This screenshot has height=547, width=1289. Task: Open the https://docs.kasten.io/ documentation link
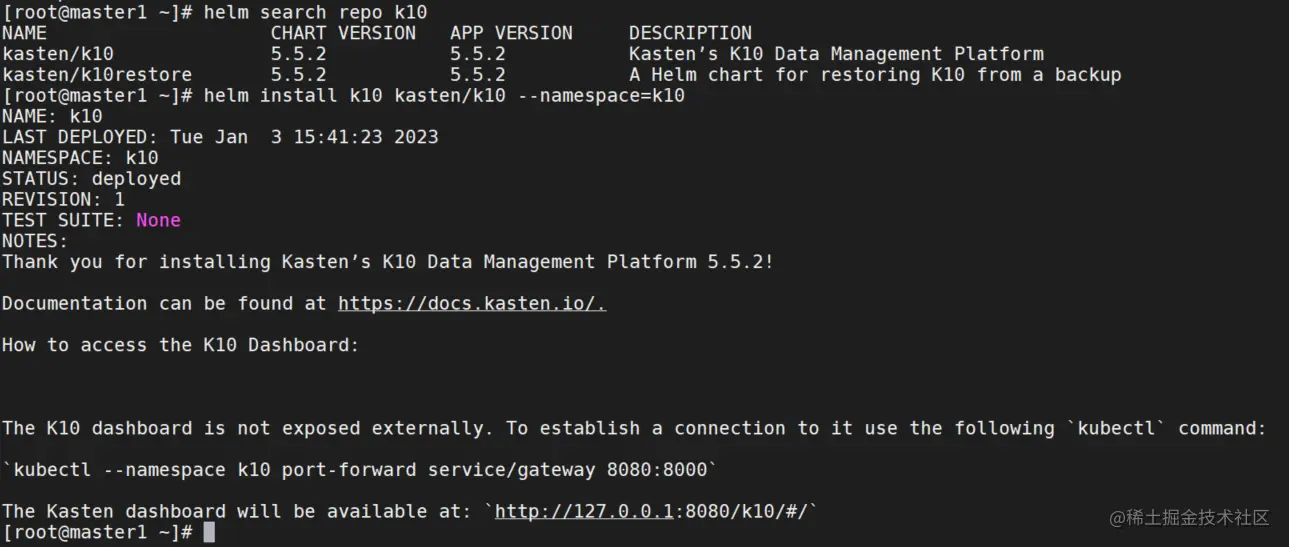[472, 303]
